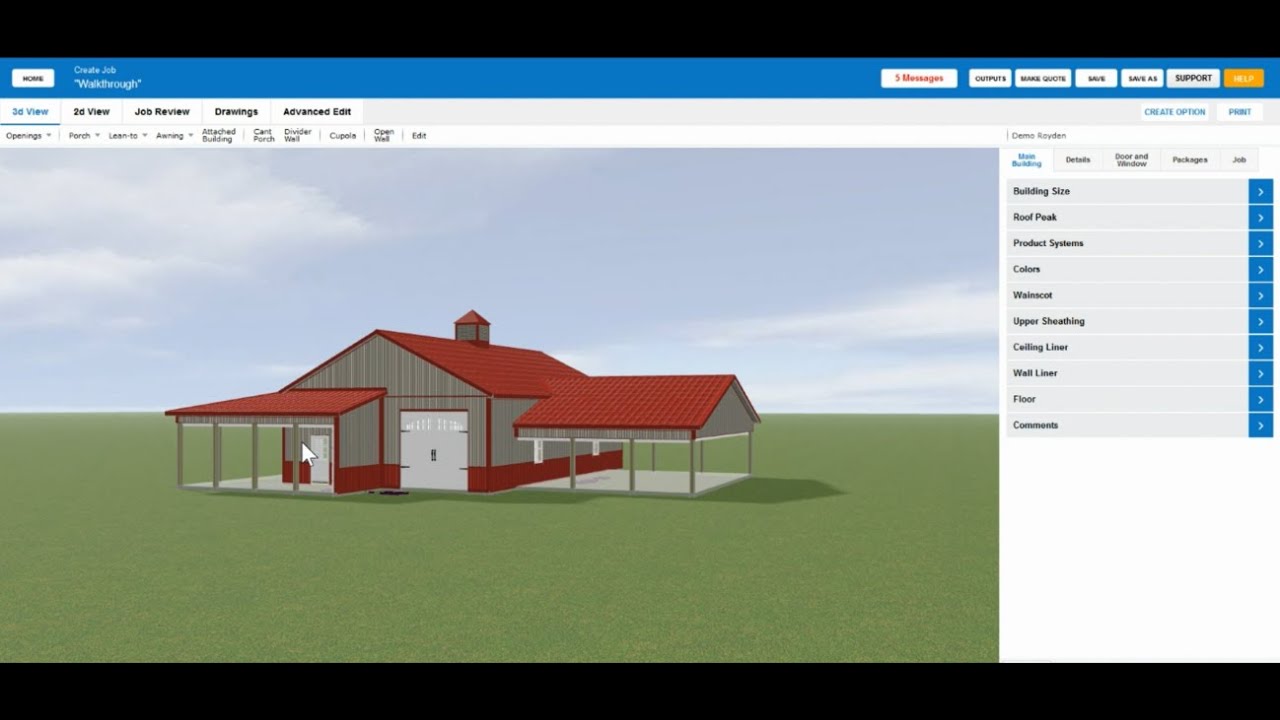Image resolution: width=1280 pixels, height=720 pixels.
Task: Open the Job Review tab
Action: pos(162,112)
